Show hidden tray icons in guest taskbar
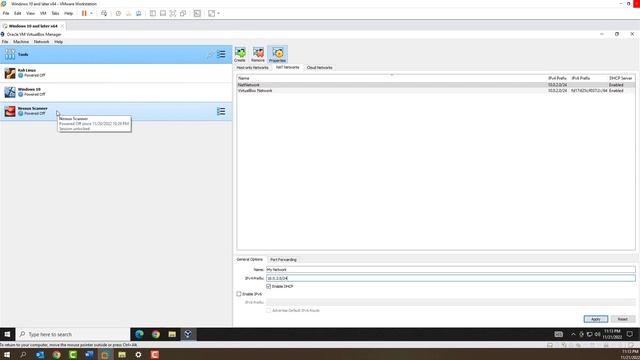 click(573, 334)
